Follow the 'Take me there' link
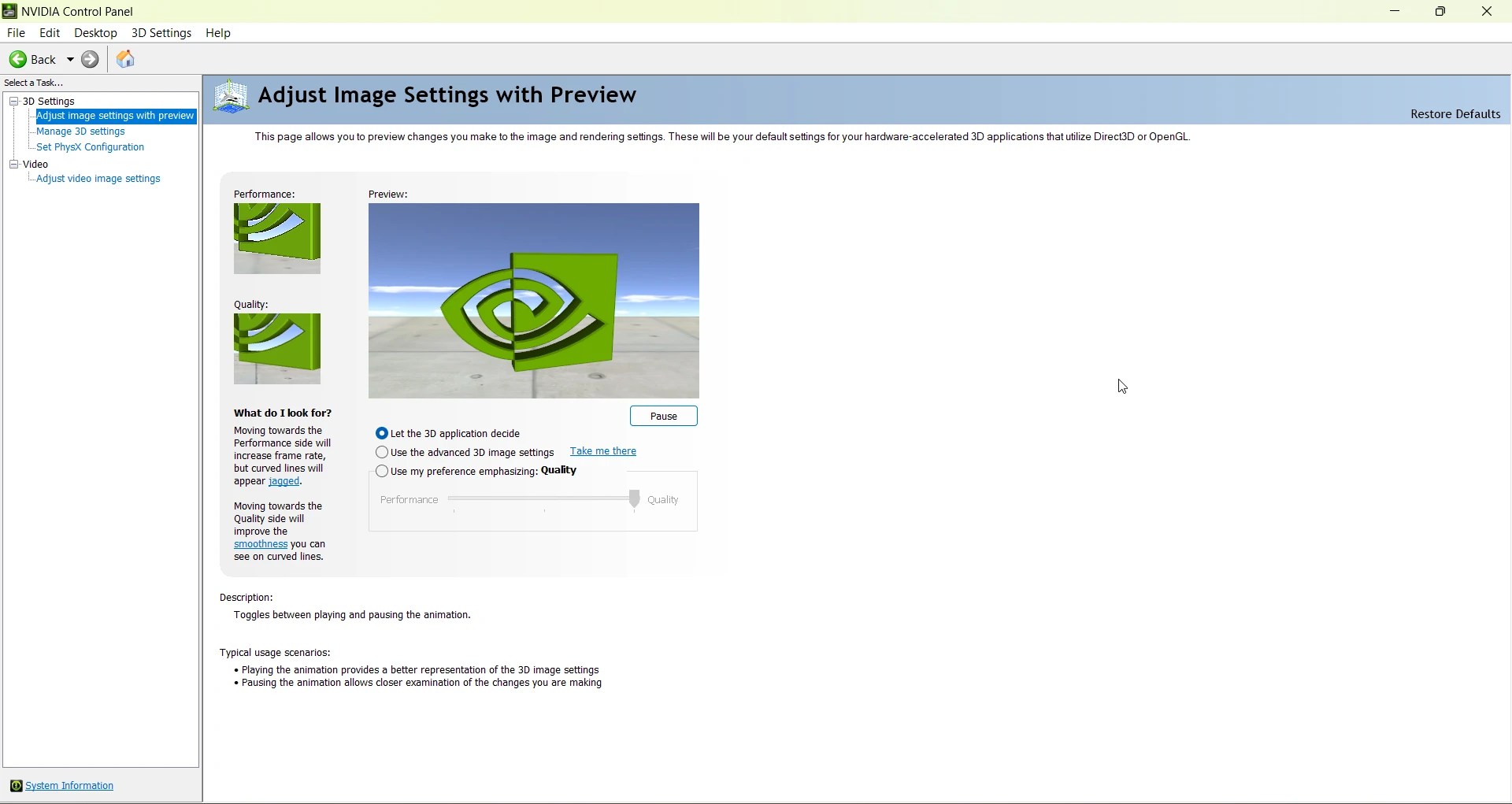1512x804 pixels. point(603,452)
